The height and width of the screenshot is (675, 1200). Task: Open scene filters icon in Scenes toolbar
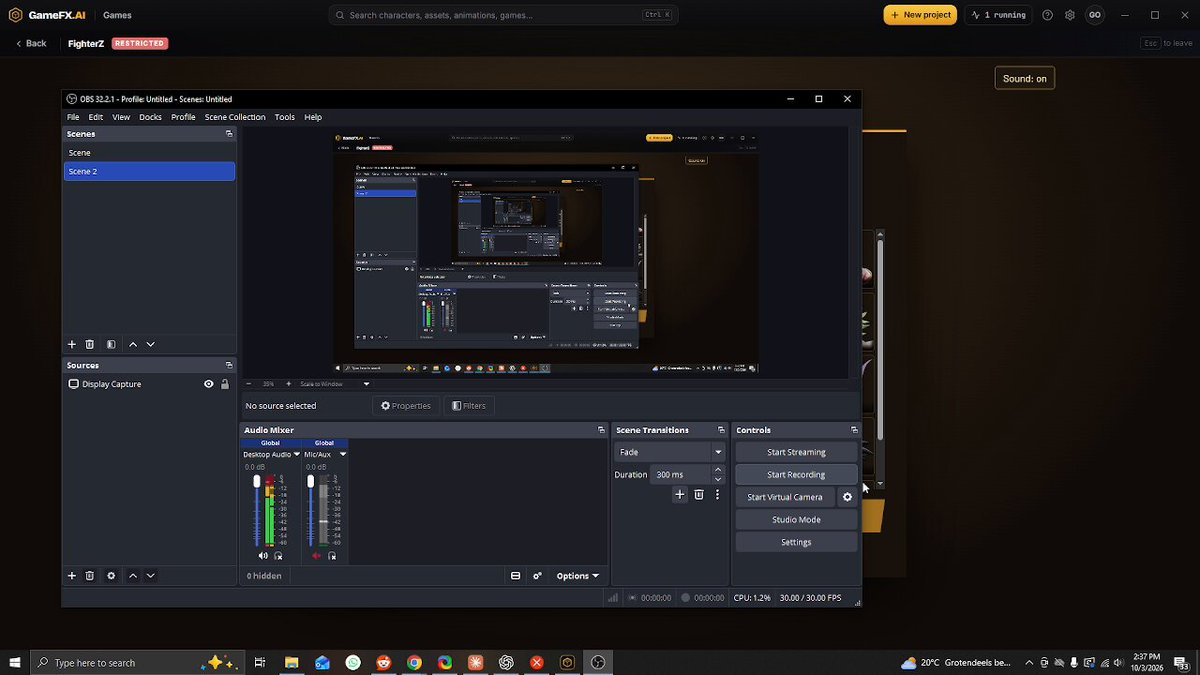pos(111,344)
